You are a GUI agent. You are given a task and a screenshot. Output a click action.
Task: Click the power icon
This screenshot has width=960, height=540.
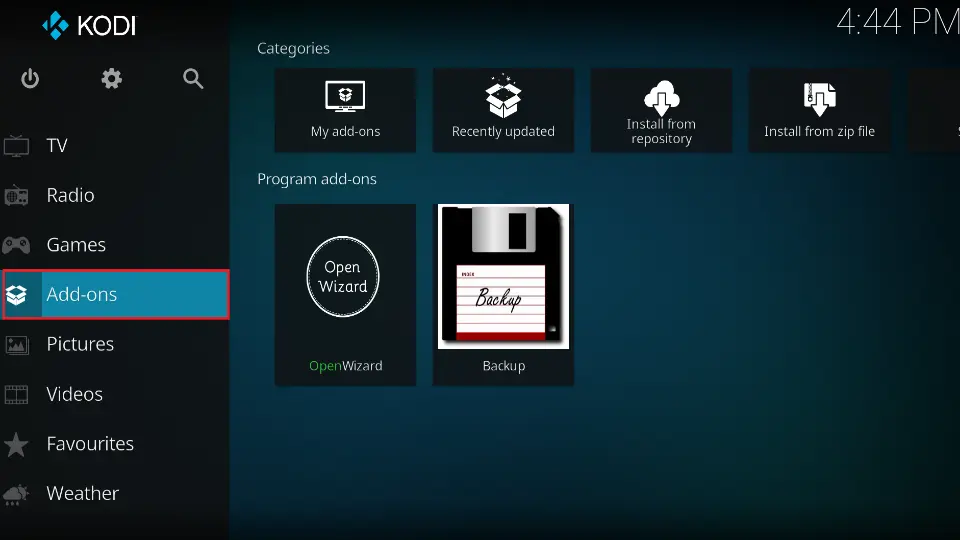point(30,78)
